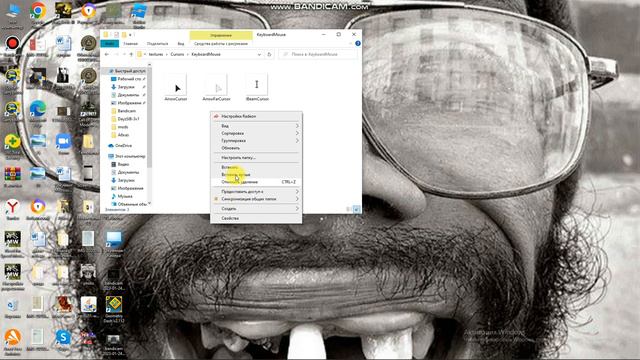
Task: Open Geometry Dash desktop icon
Action: point(113,305)
